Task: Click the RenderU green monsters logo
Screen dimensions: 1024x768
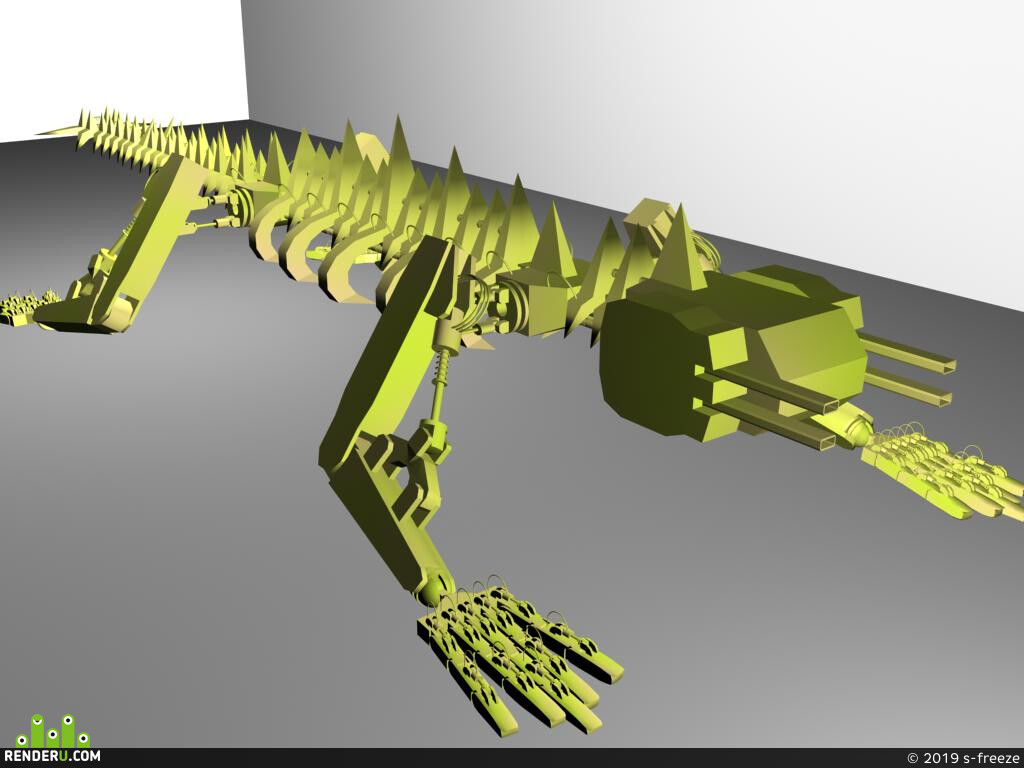Action: [52, 730]
